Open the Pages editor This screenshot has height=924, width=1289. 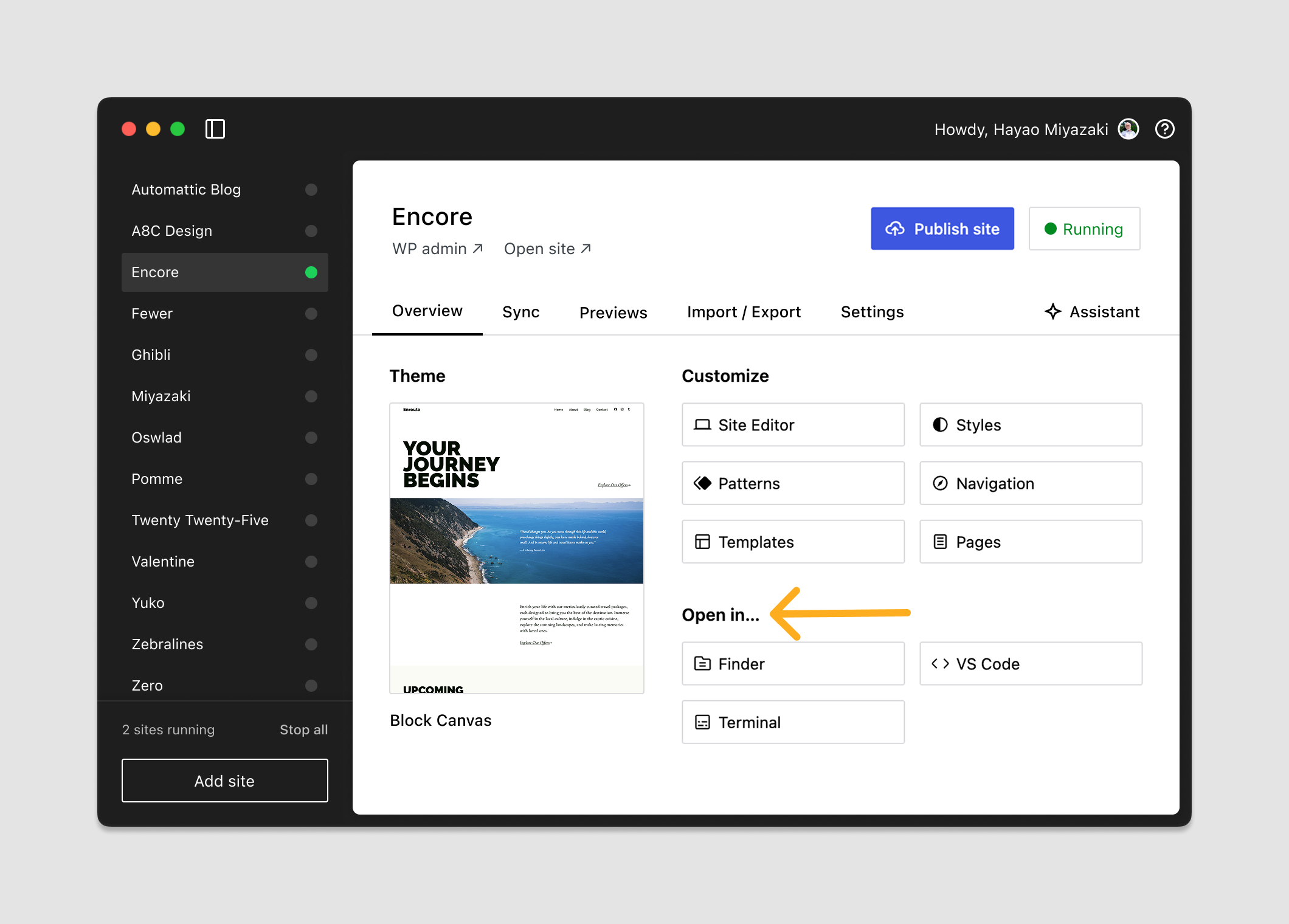pos(1030,542)
